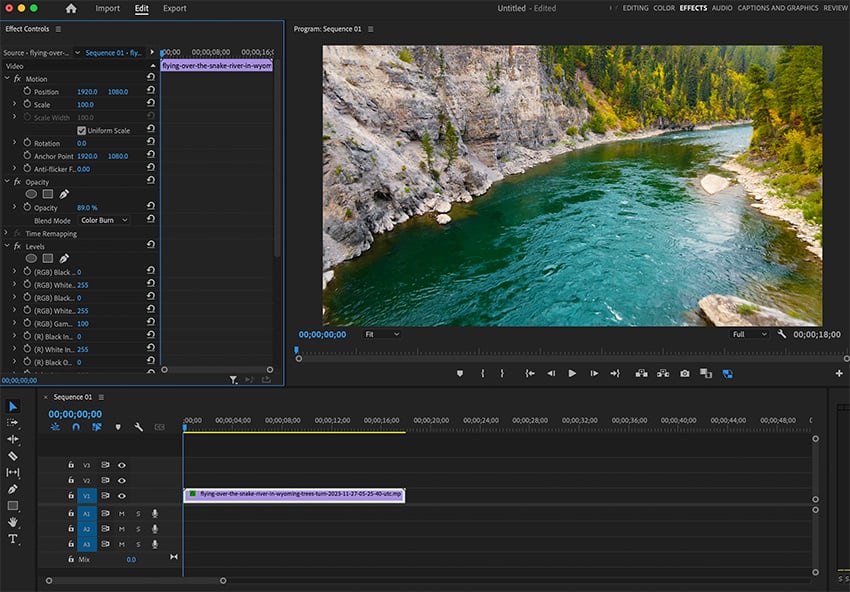This screenshot has height=592, width=850.
Task: Collapse the Motion effect group
Action: 7,79
